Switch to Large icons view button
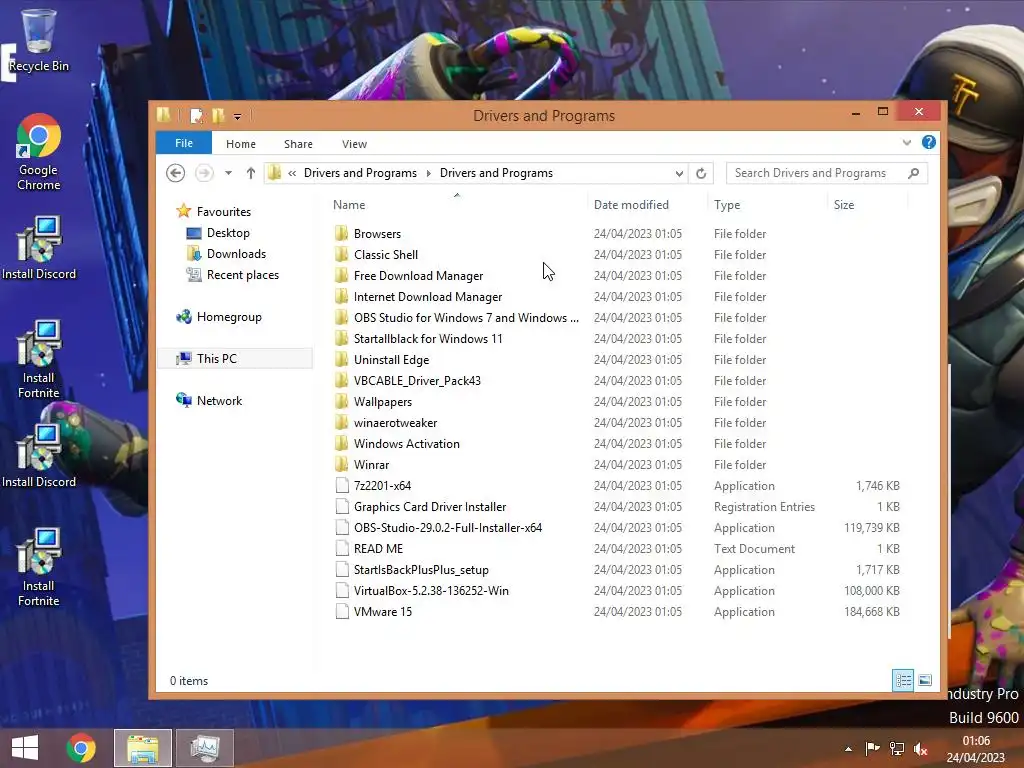 click(x=925, y=680)
